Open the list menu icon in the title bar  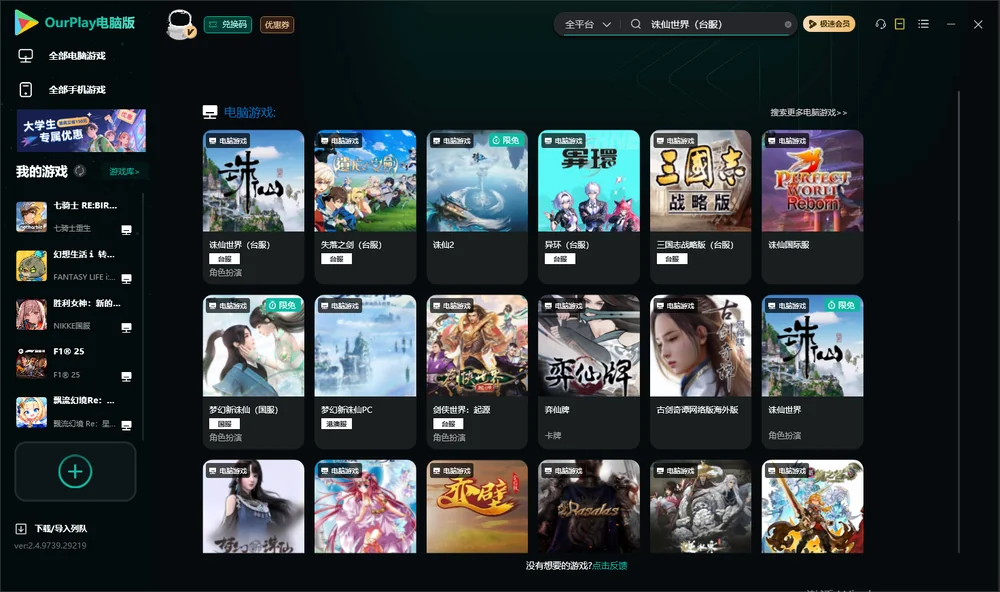click(923, 24)
